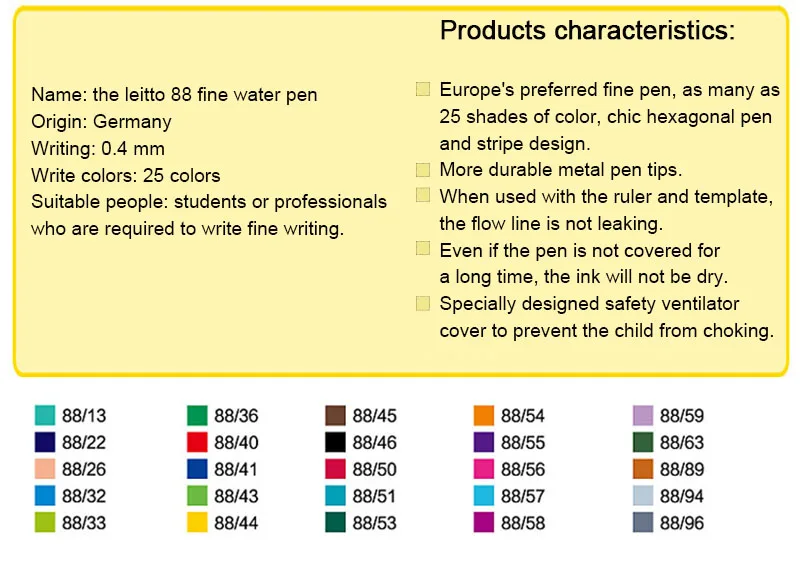
Task: Check the "Even if the pen is not covered" box
Action: point(423,248)
